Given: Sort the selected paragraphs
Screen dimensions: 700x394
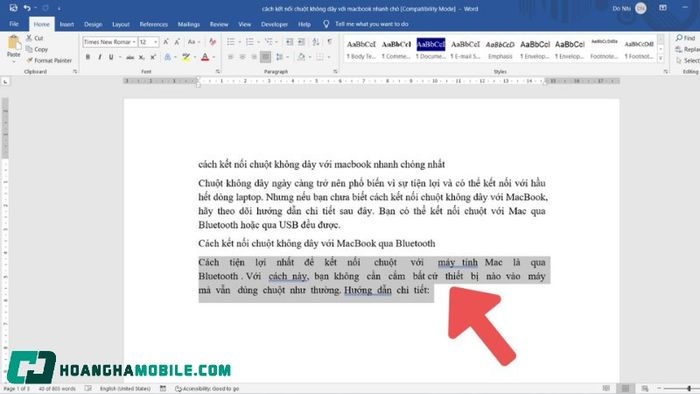Looking at the screenshot, I should 316,42.
